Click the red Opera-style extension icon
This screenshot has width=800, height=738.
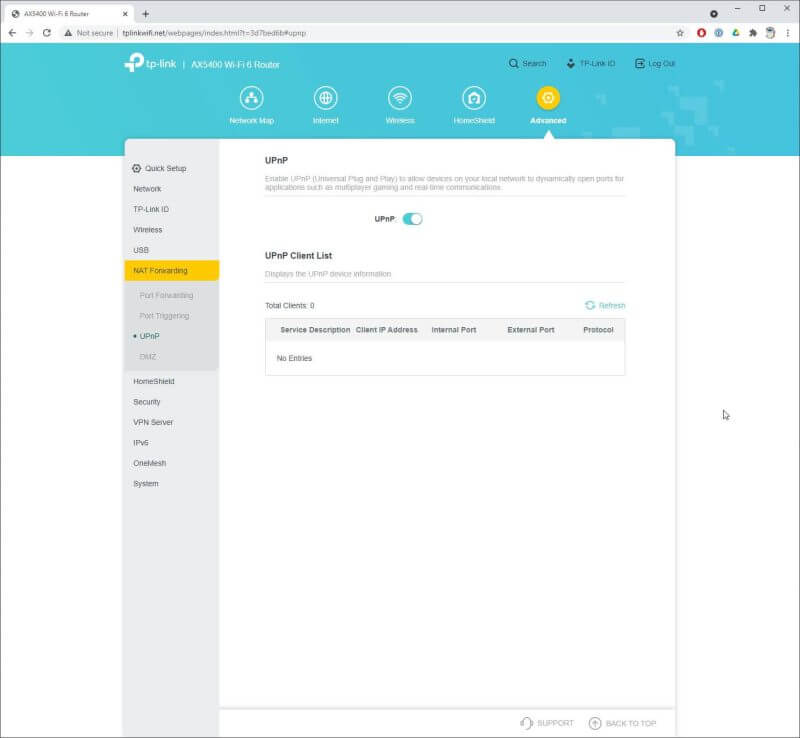click(x=702, y=33)
